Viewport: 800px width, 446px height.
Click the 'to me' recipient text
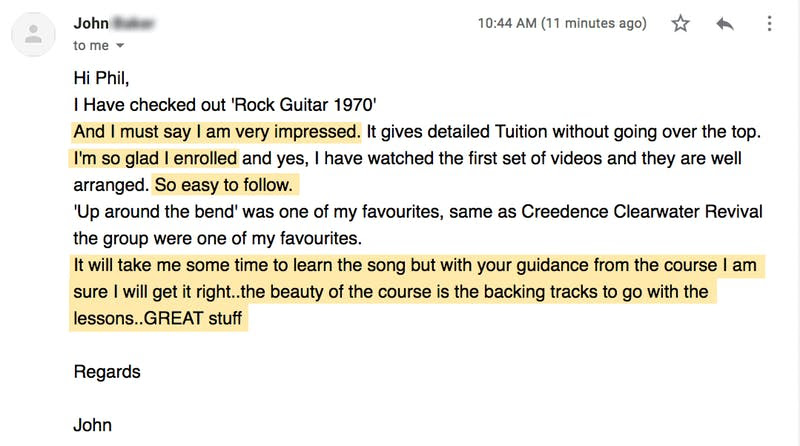91,45
